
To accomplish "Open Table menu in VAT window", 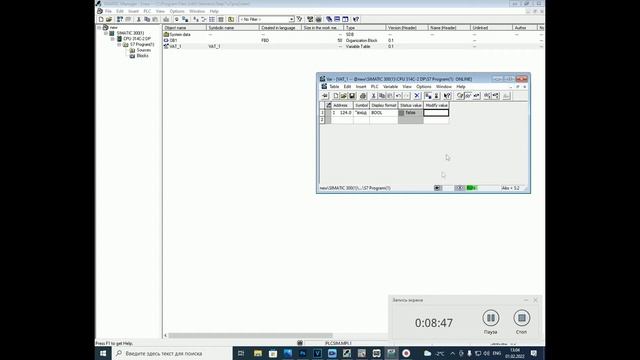I will click(334, 87).
